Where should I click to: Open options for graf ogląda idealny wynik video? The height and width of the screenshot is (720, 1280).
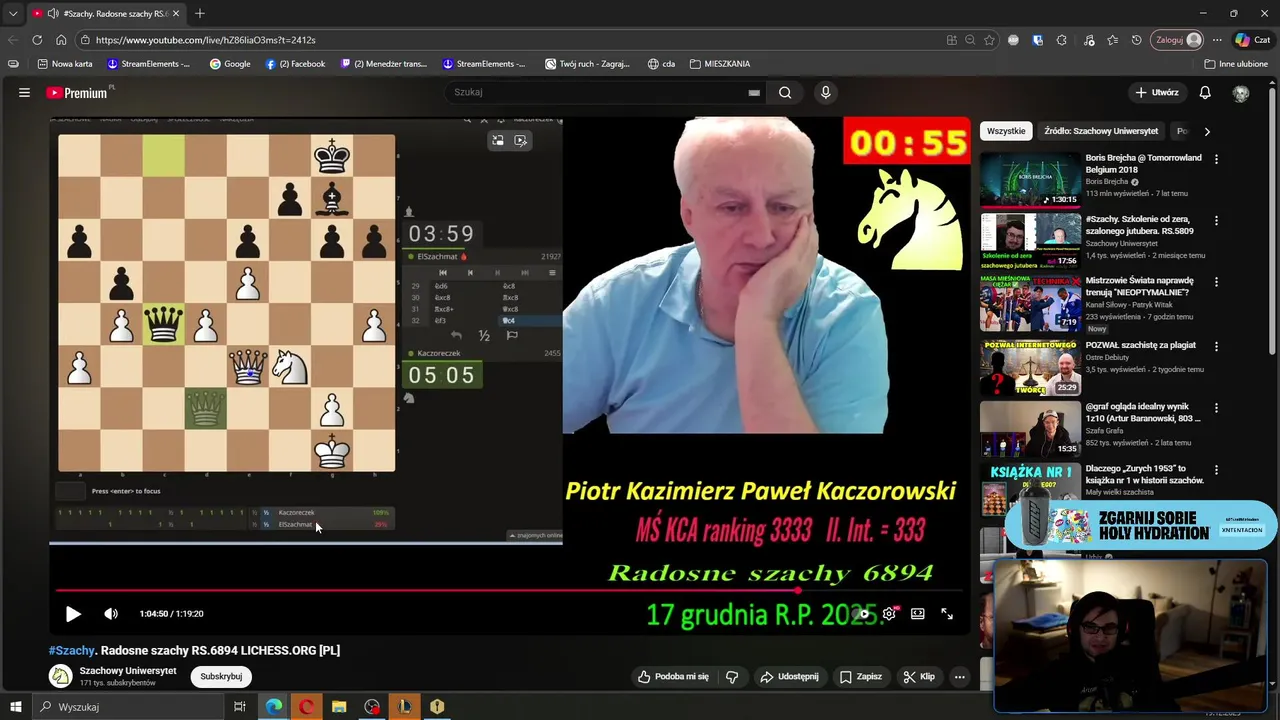1216,408
